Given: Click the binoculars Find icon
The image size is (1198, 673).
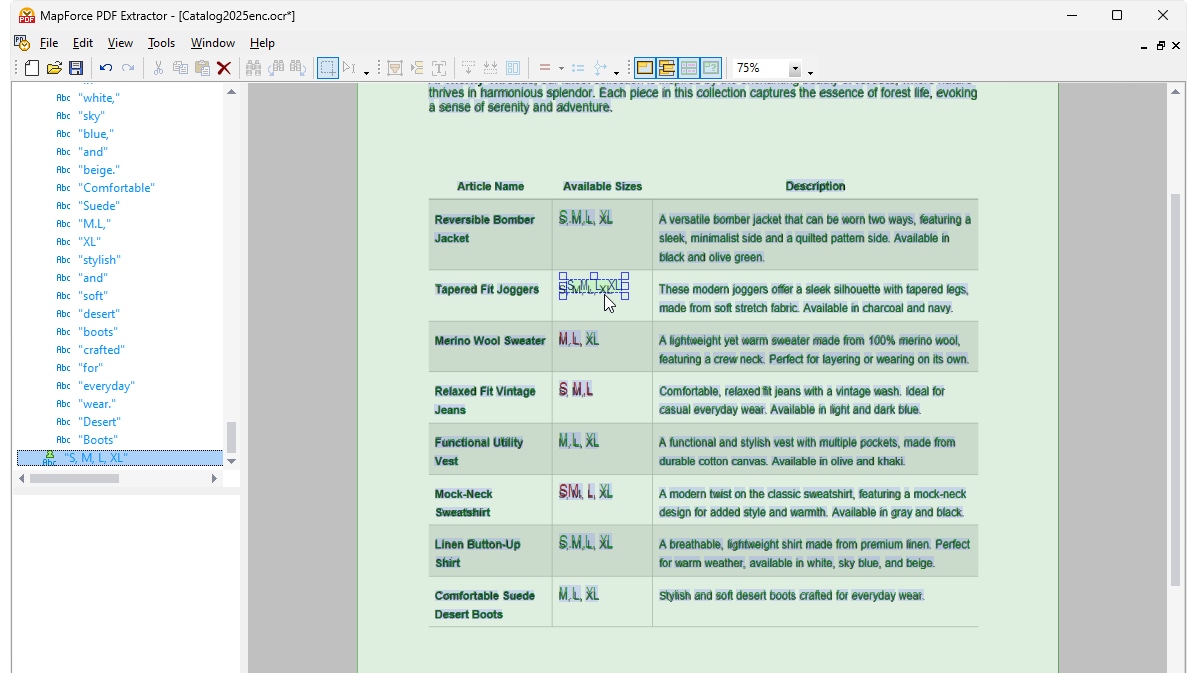Looking at the screenshot, I should pos(253,68).
